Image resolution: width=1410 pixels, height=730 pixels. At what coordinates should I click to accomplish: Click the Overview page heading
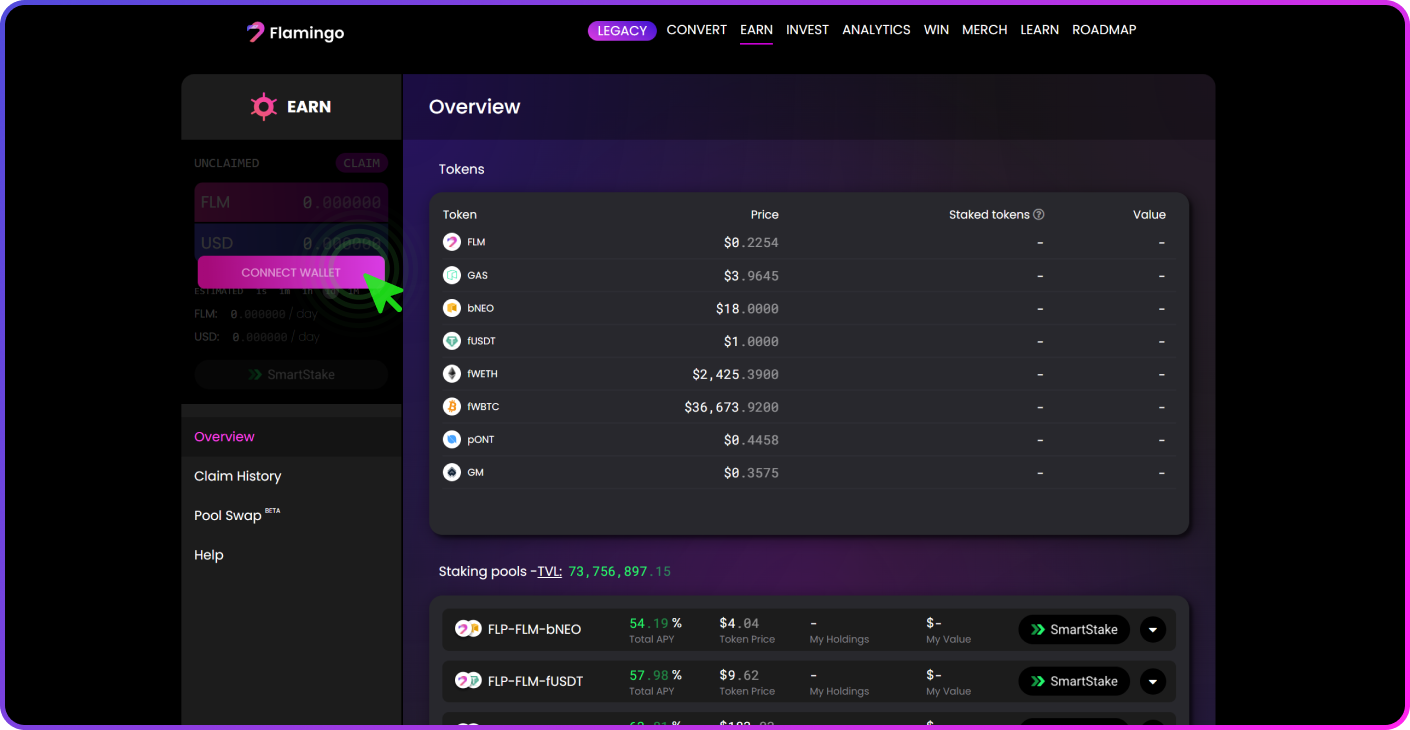point(475,107)
